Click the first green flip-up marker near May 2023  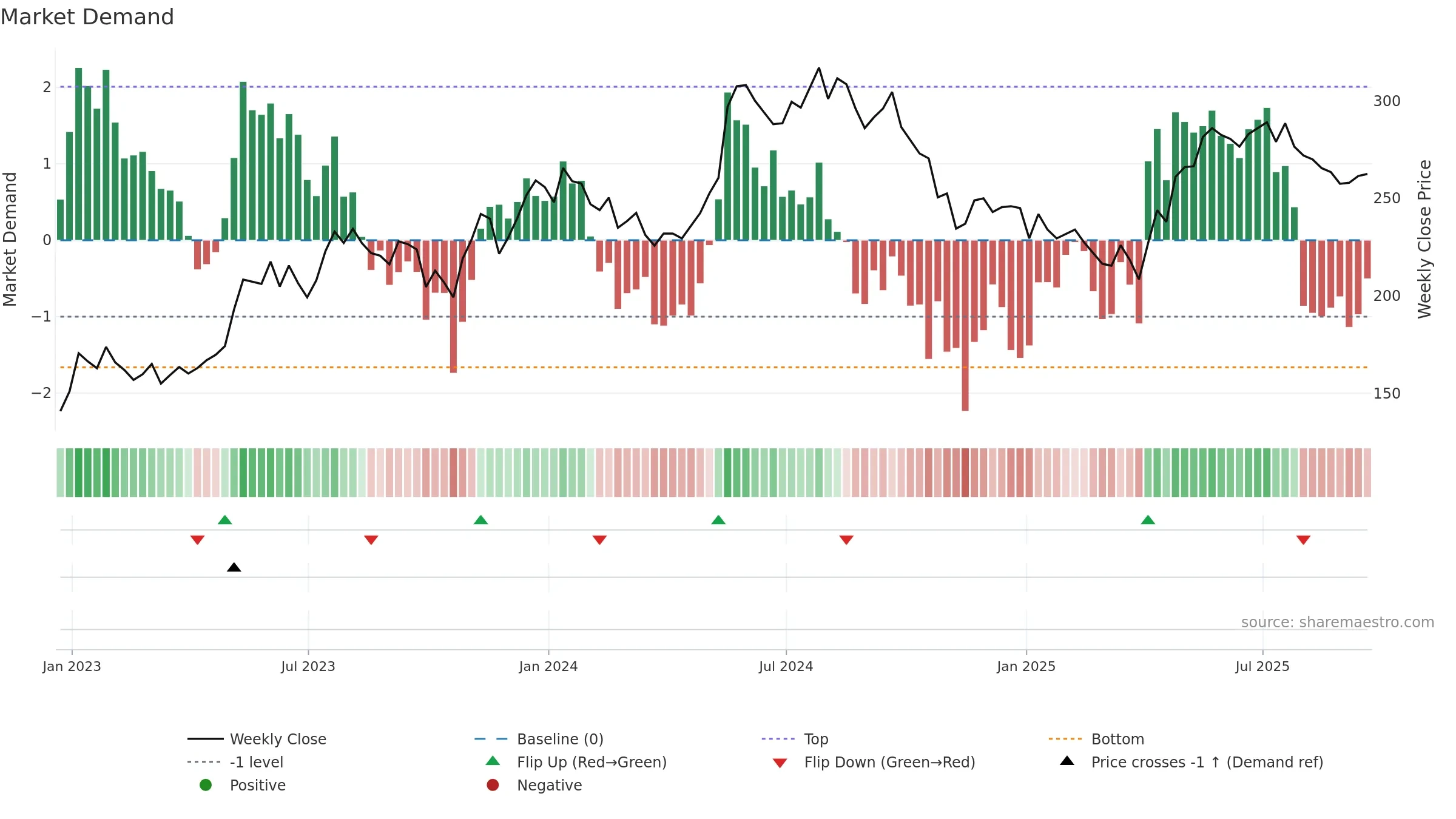pos(225,520)
